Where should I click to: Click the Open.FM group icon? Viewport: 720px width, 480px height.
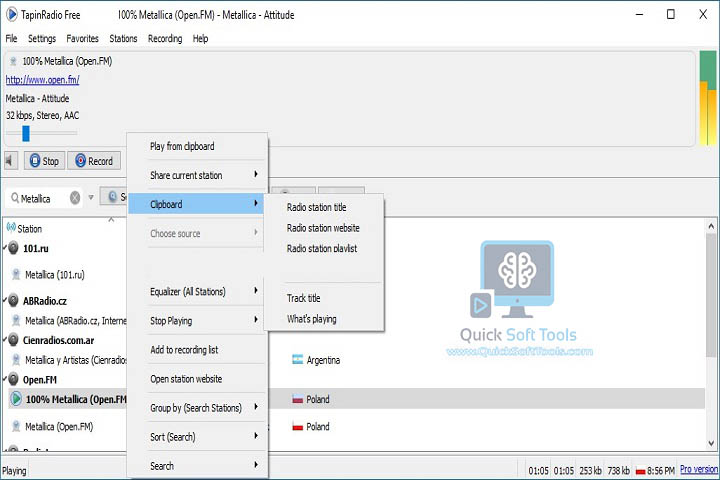tap(14, 380)
